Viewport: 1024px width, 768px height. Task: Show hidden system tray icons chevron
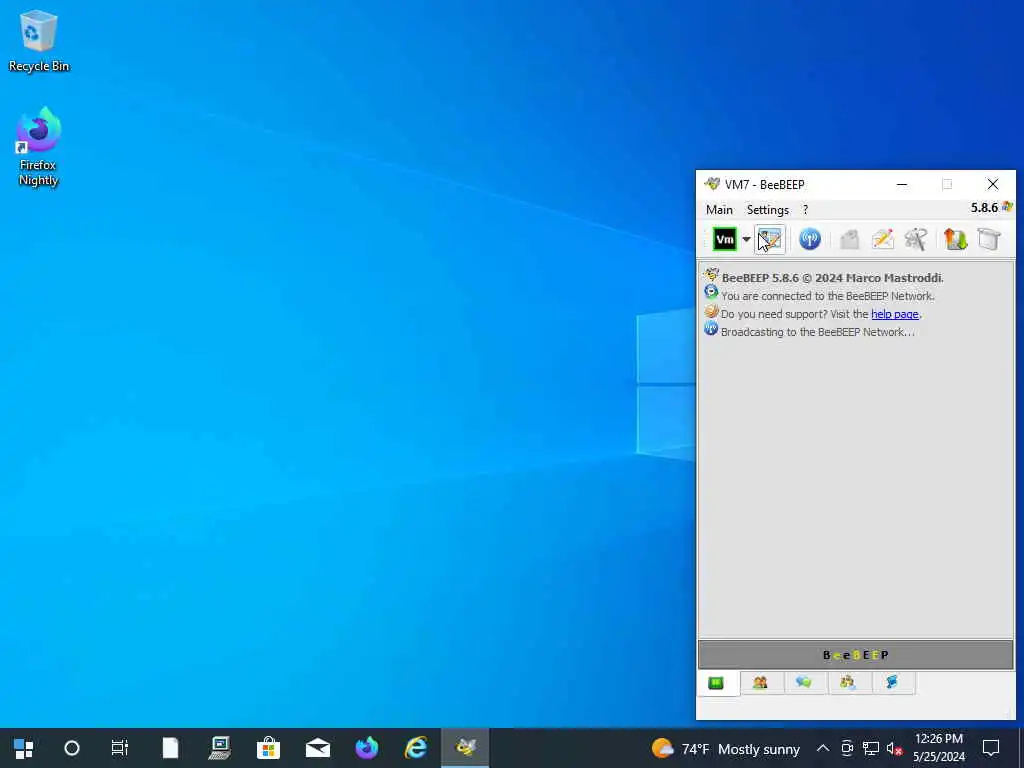point(823,748)
